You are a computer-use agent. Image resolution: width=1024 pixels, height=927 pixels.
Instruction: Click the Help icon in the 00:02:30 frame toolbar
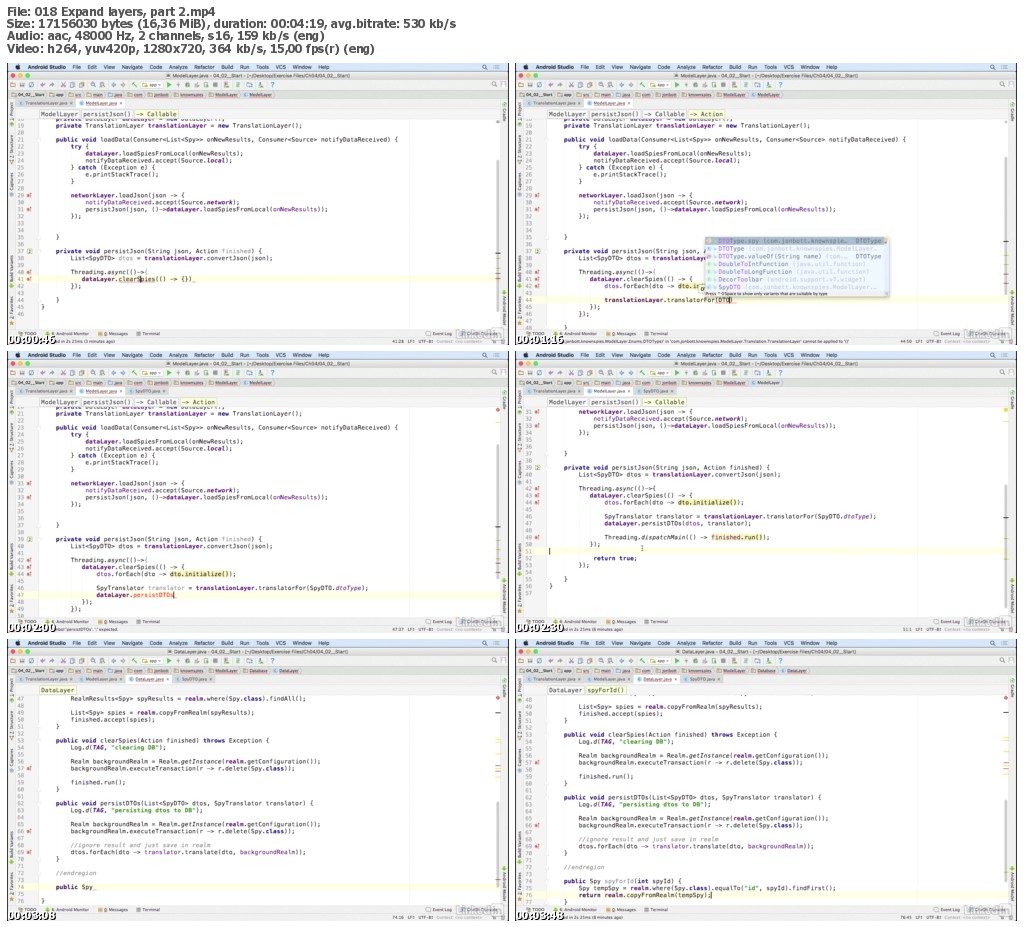coord(780,373)
